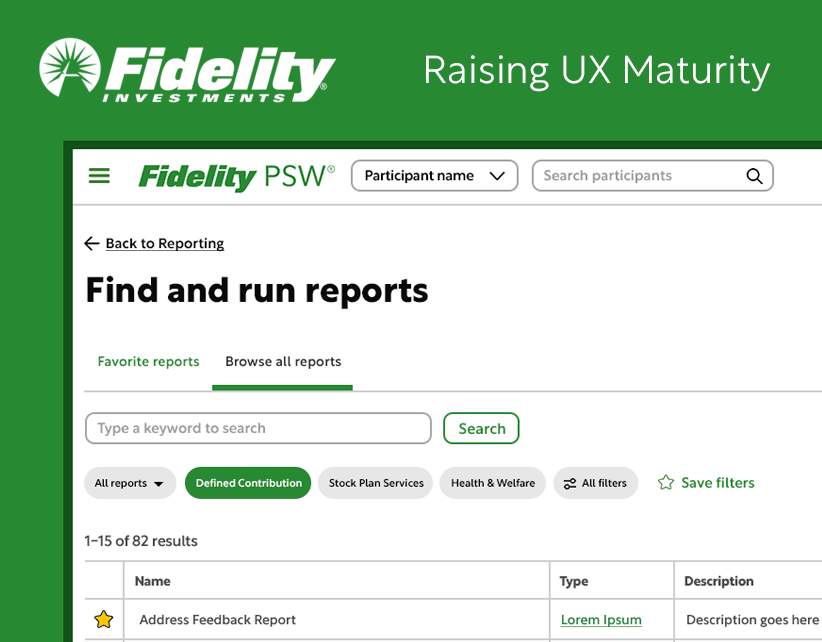Follow the Back to Reporting link
Viewport: 822px width, 642px height.
coord(165,243)
